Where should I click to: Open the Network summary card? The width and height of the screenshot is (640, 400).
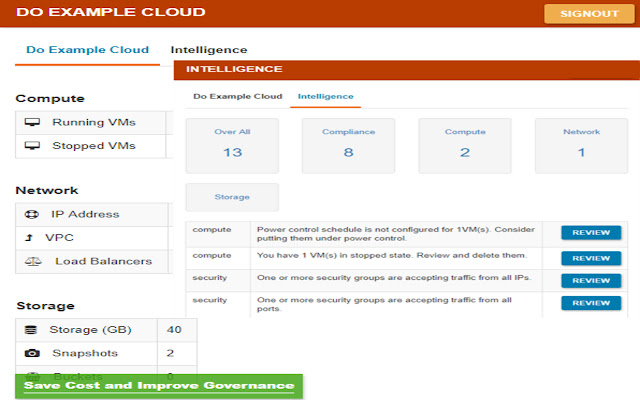[x=581, y=145]
